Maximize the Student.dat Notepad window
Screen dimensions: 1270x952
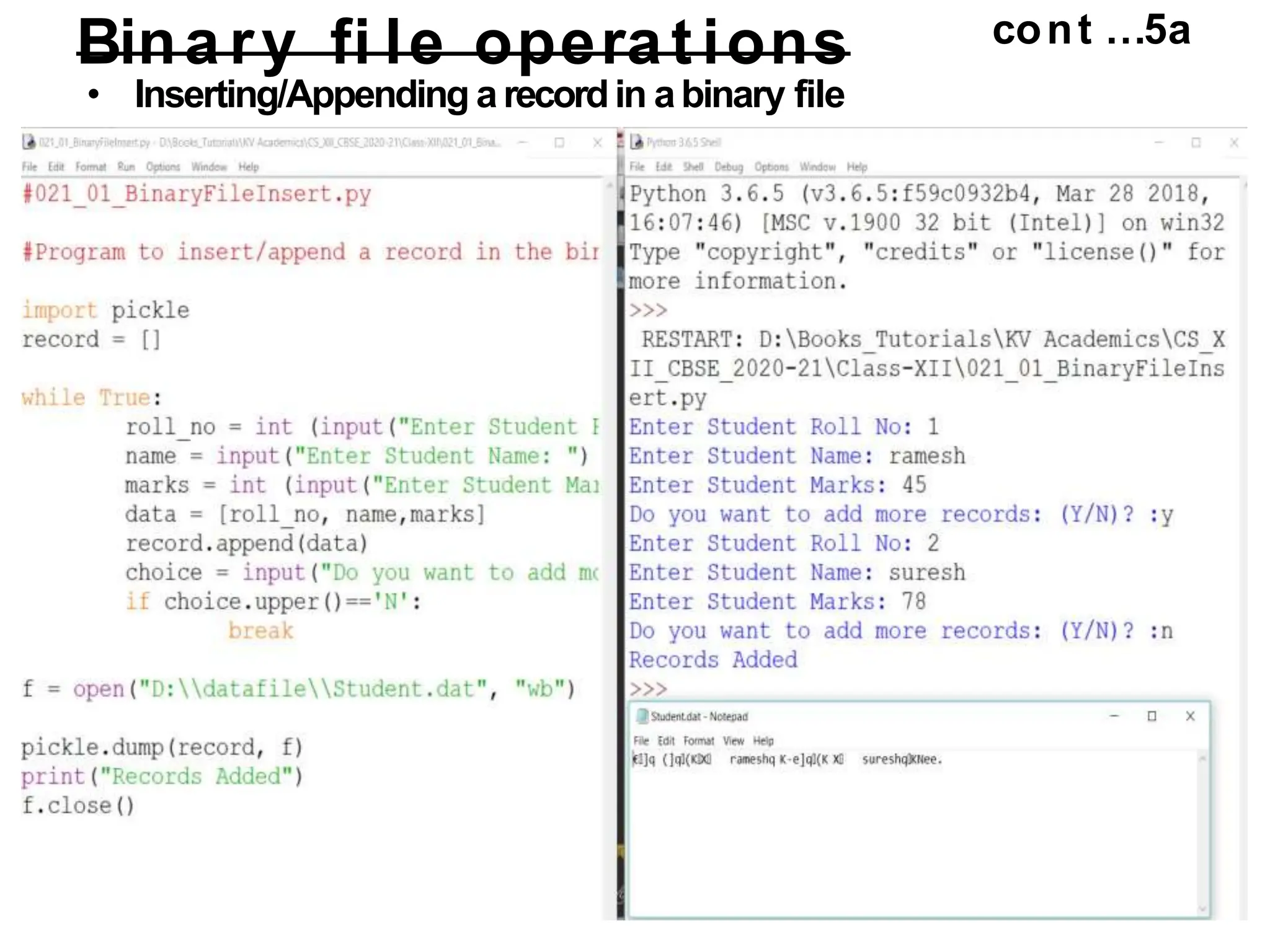click(1152, 716)
